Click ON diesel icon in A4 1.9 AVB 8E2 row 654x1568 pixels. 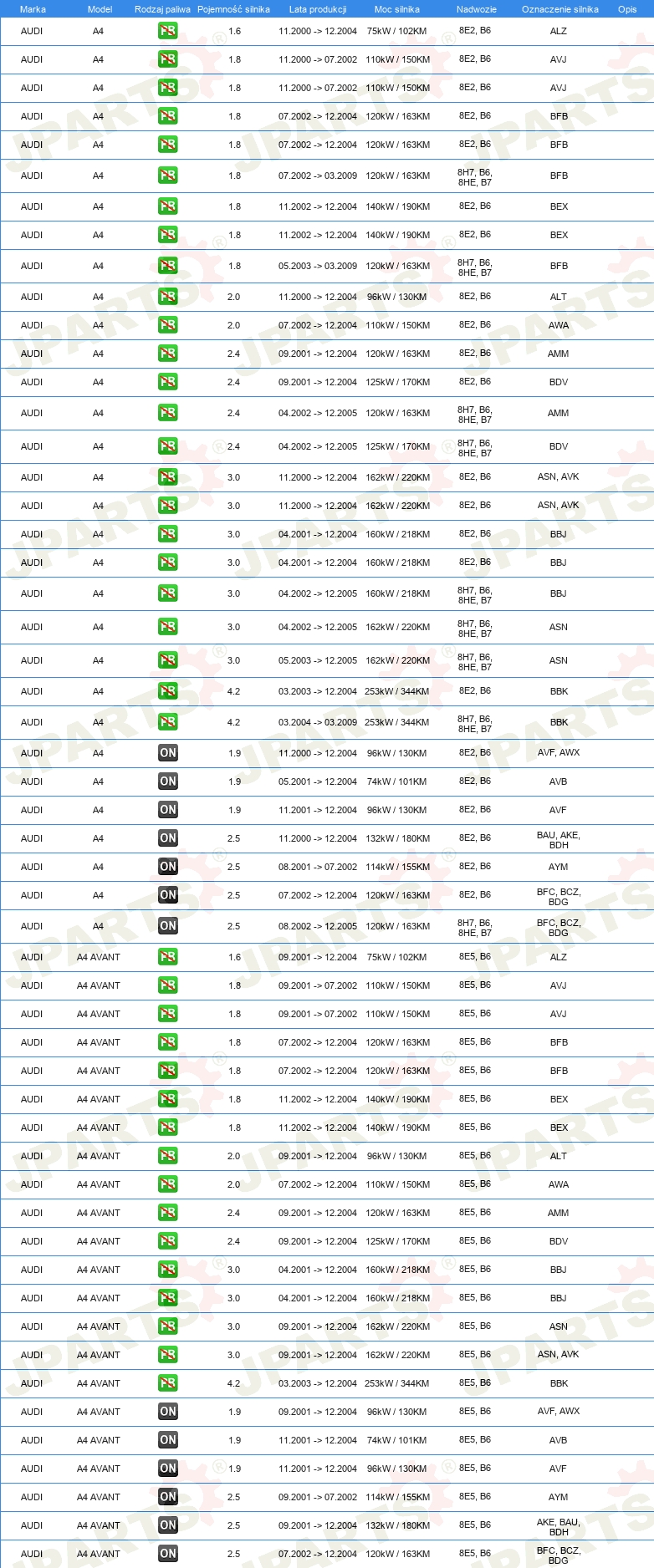tap(167, 781)
